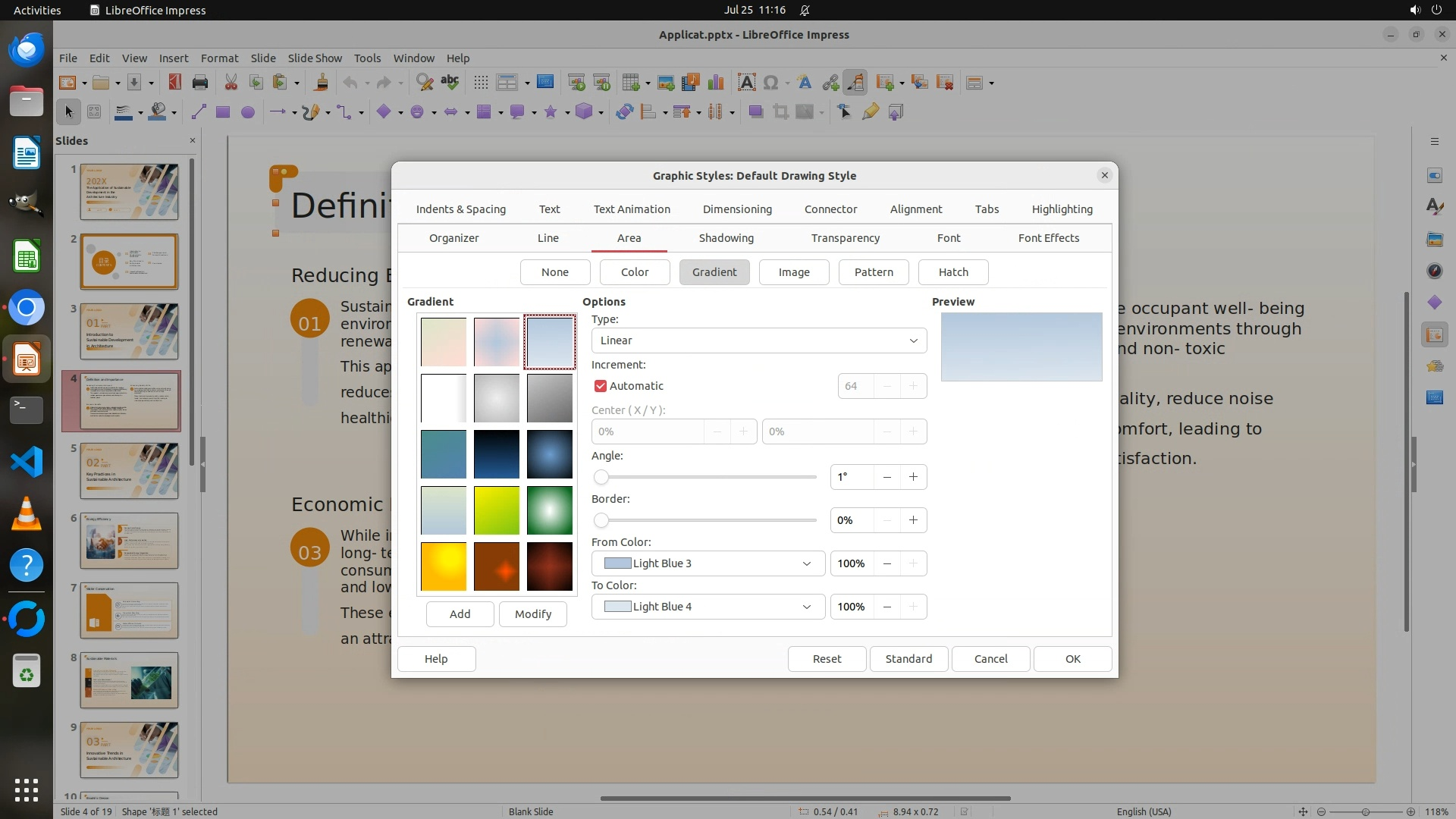Click the Modify gradient button
The height and width of the screenshot is (819, 1456).
coord(532,614)
